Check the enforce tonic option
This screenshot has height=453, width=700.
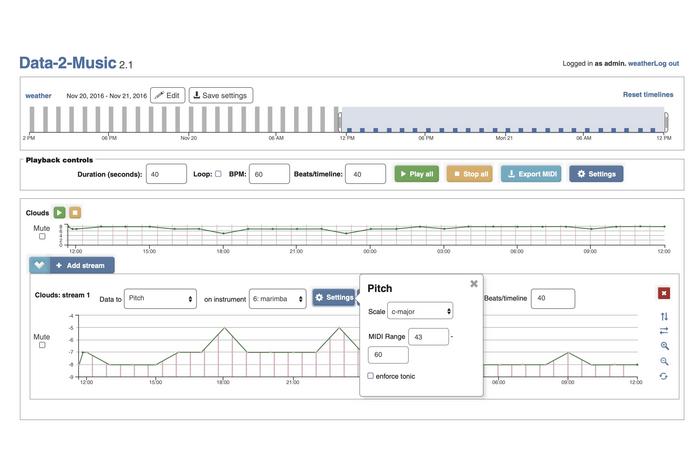[x=371, y=376]
